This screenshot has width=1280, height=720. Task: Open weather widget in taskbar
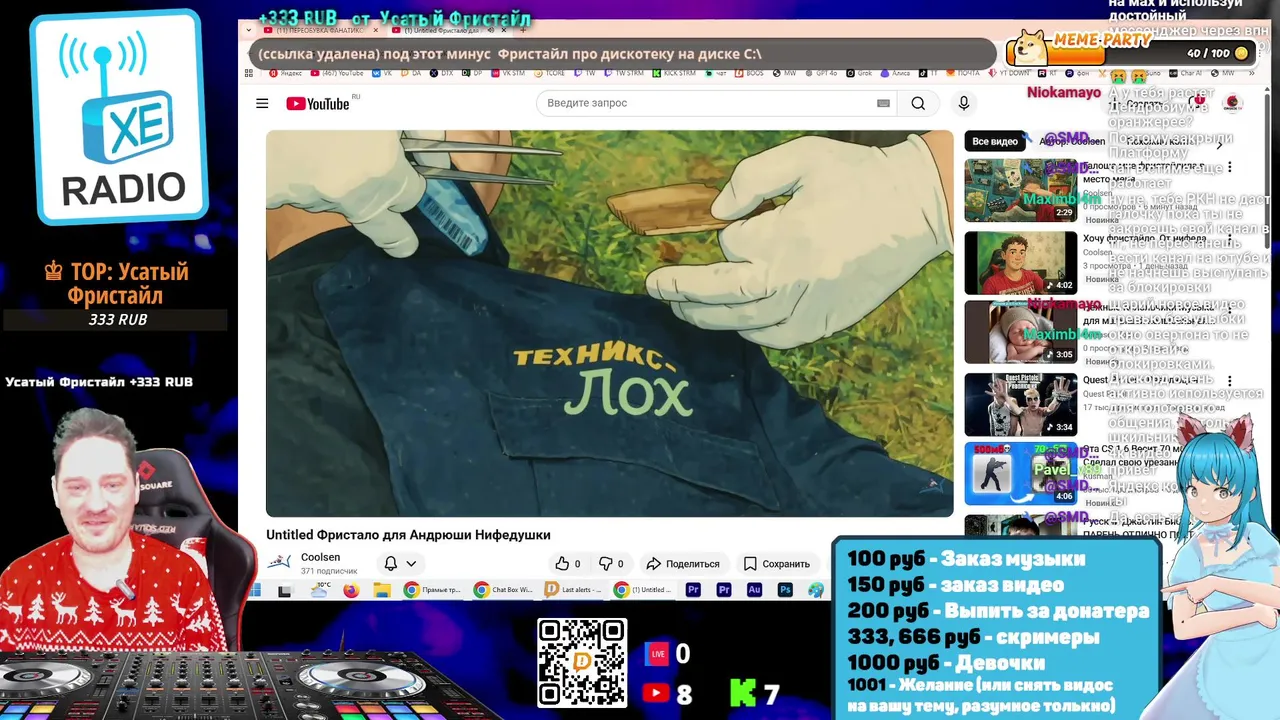point(320,590)
